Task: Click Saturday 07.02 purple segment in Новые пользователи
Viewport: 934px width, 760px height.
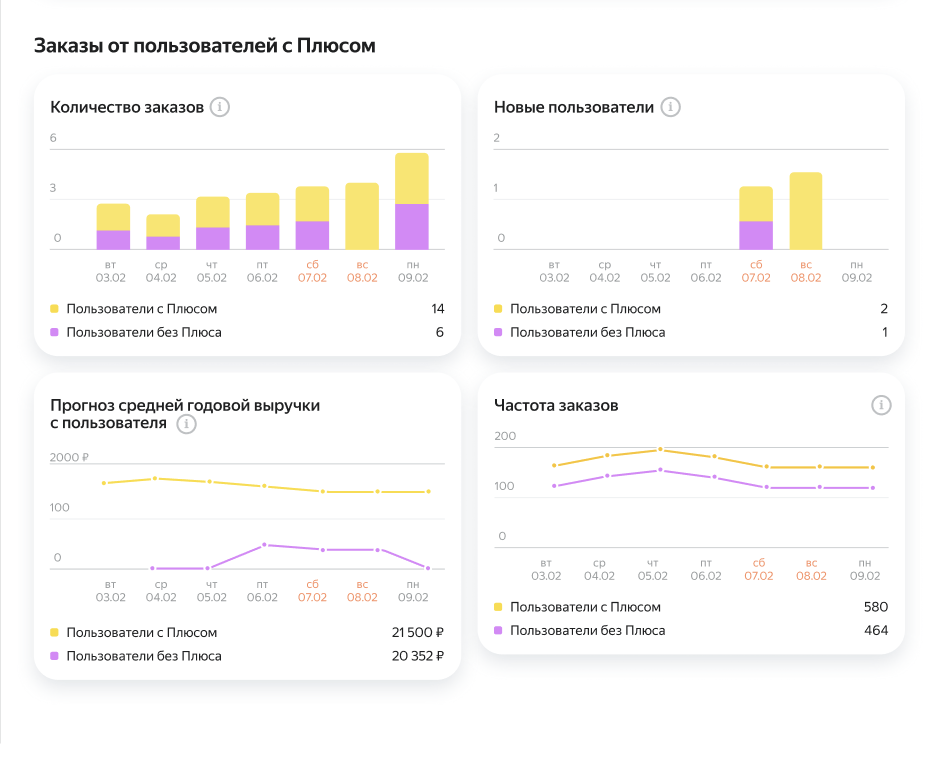Action: [x=756, y=235]
